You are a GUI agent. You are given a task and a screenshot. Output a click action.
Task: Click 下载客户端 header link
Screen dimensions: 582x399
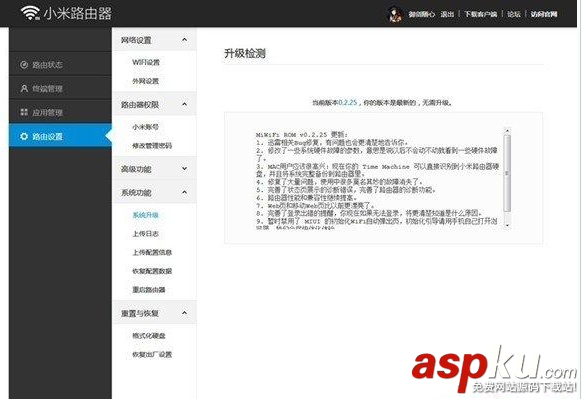480,14
